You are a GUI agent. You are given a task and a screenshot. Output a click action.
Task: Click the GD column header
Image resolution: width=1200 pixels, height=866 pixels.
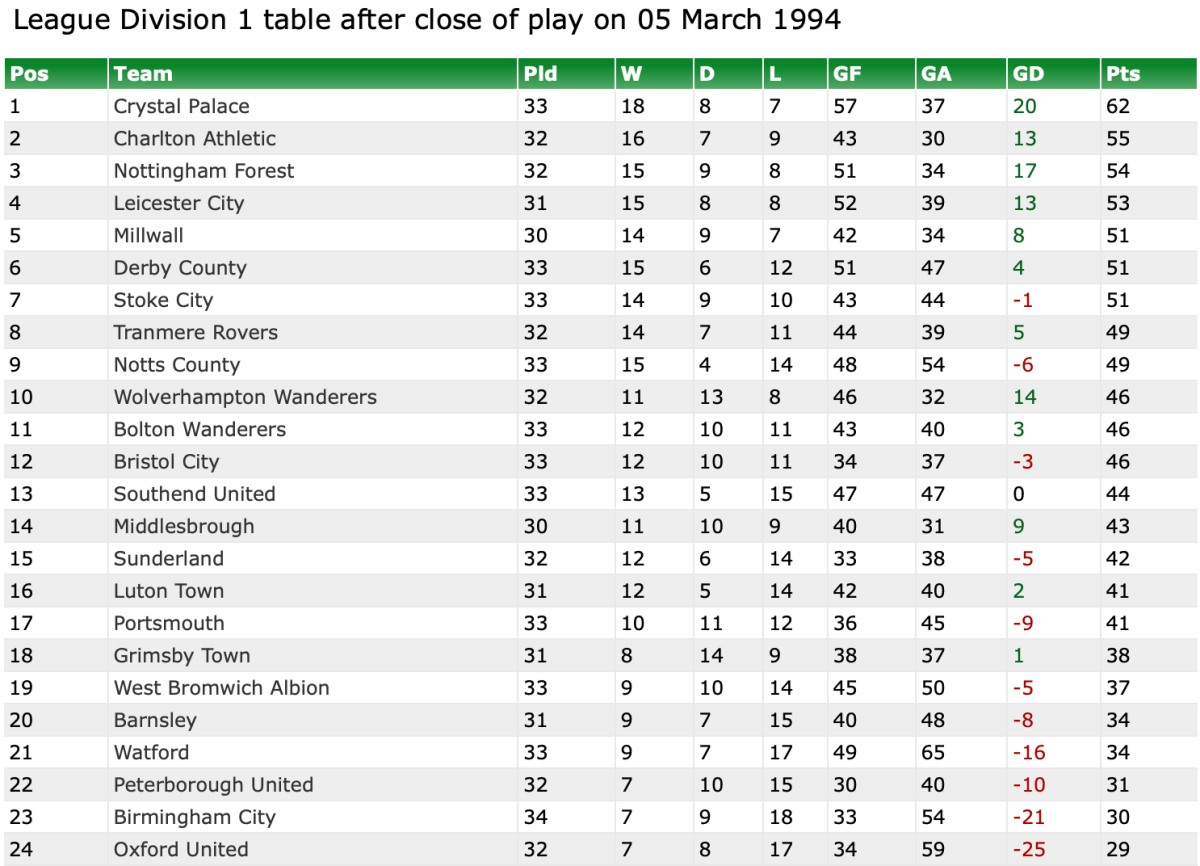point(1028,74)
